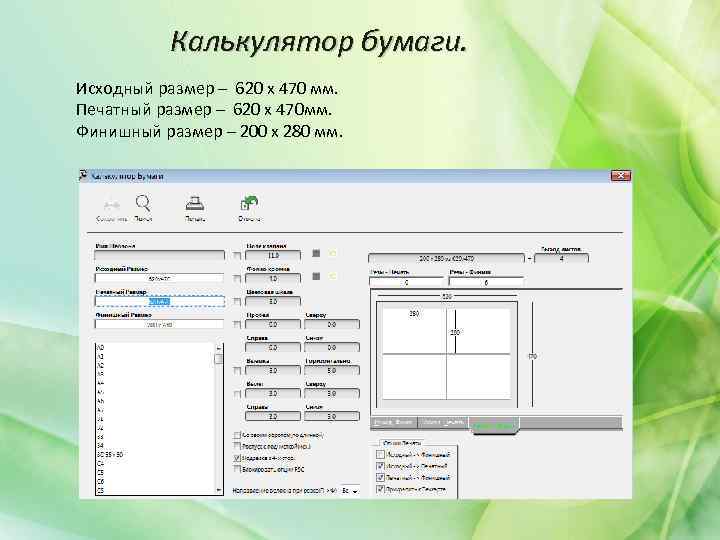This screenshot has height=540, width=720.
Task: Click the sheet count field showing 4
Action: (x=561, y=259)
